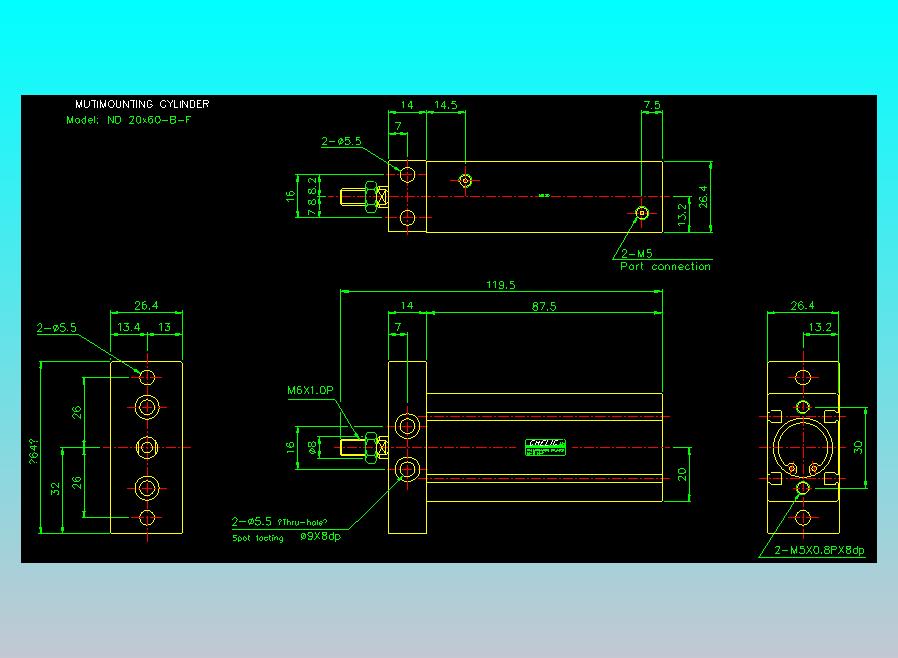This screenshot has width=898, height=658.
Task: Click the CHELIC logo on cylinder body
Action: (x=545, y=447)
